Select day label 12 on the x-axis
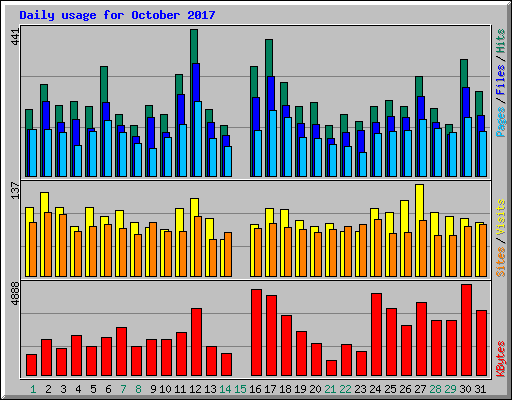The image size is (512, 400). pos(195,389)
